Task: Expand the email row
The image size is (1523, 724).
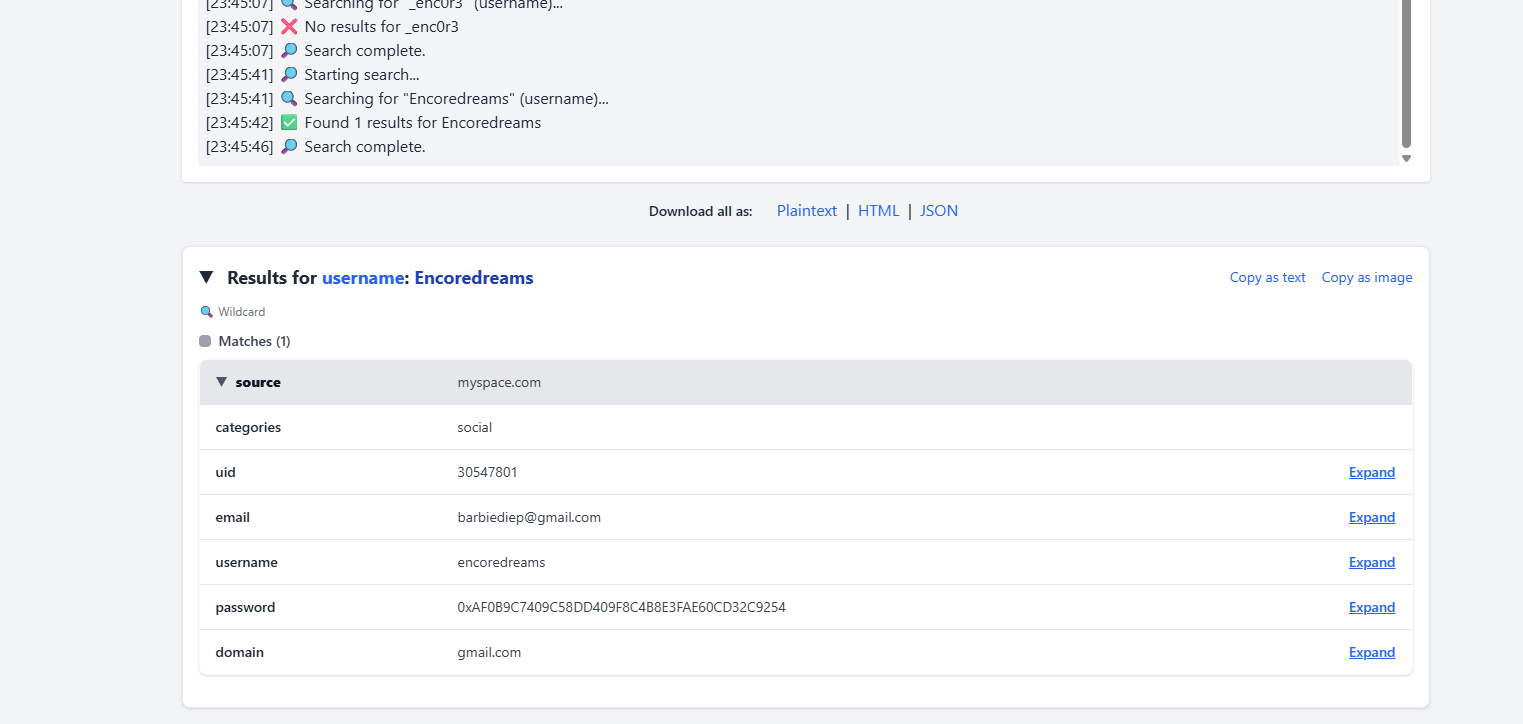Action: point(1371,517)
